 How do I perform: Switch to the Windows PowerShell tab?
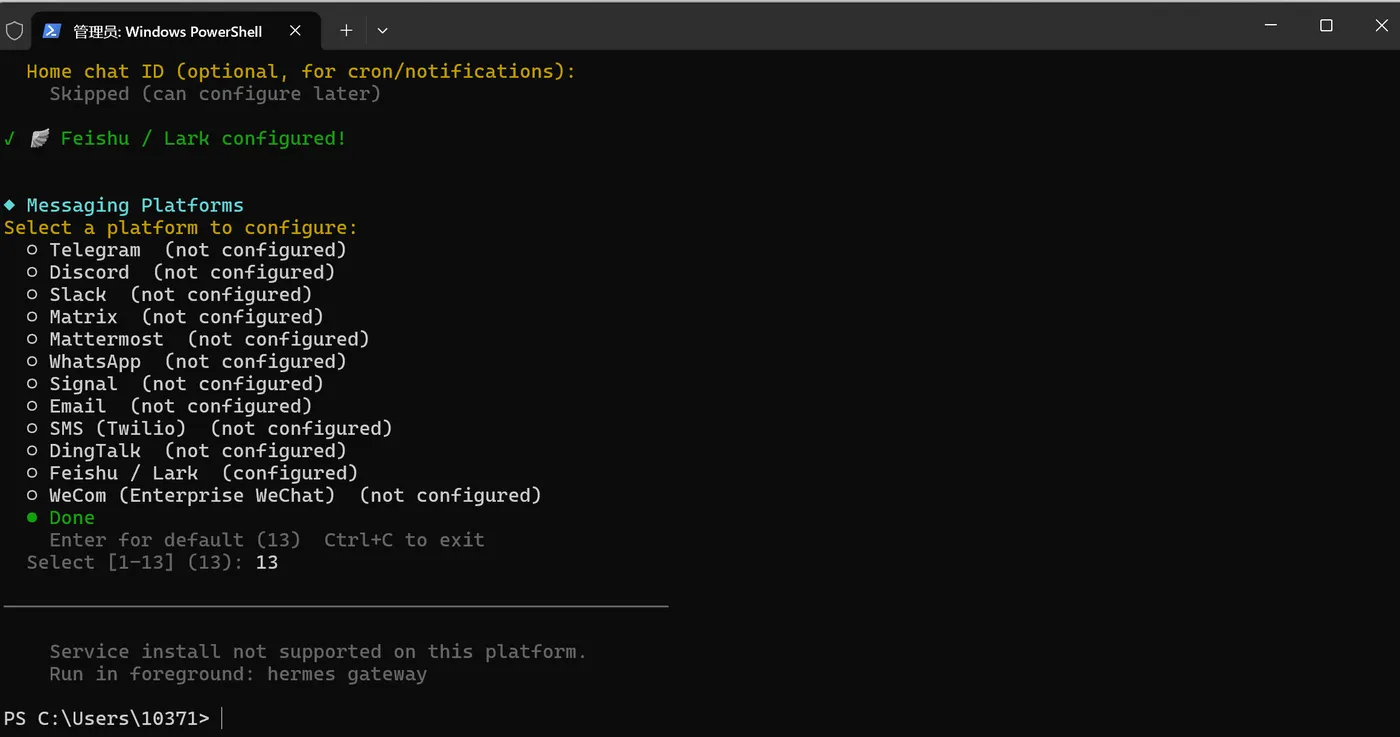click(x=168, y=31)
